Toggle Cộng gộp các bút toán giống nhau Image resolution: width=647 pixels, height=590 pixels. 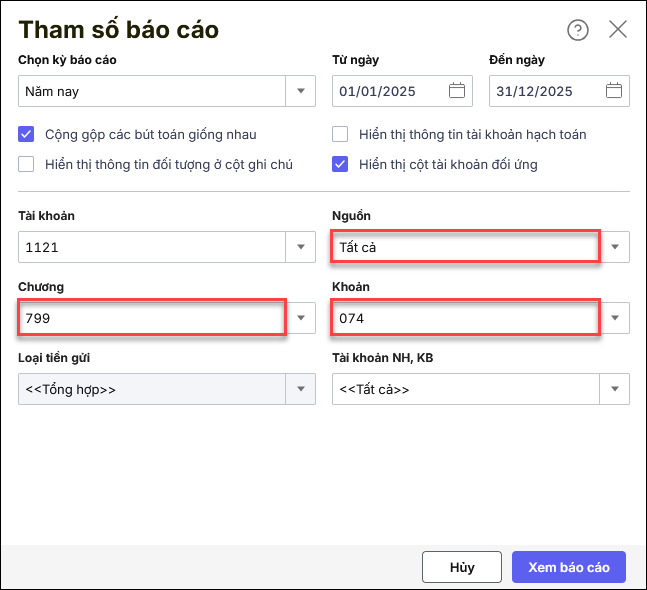(x=27, y=134)
